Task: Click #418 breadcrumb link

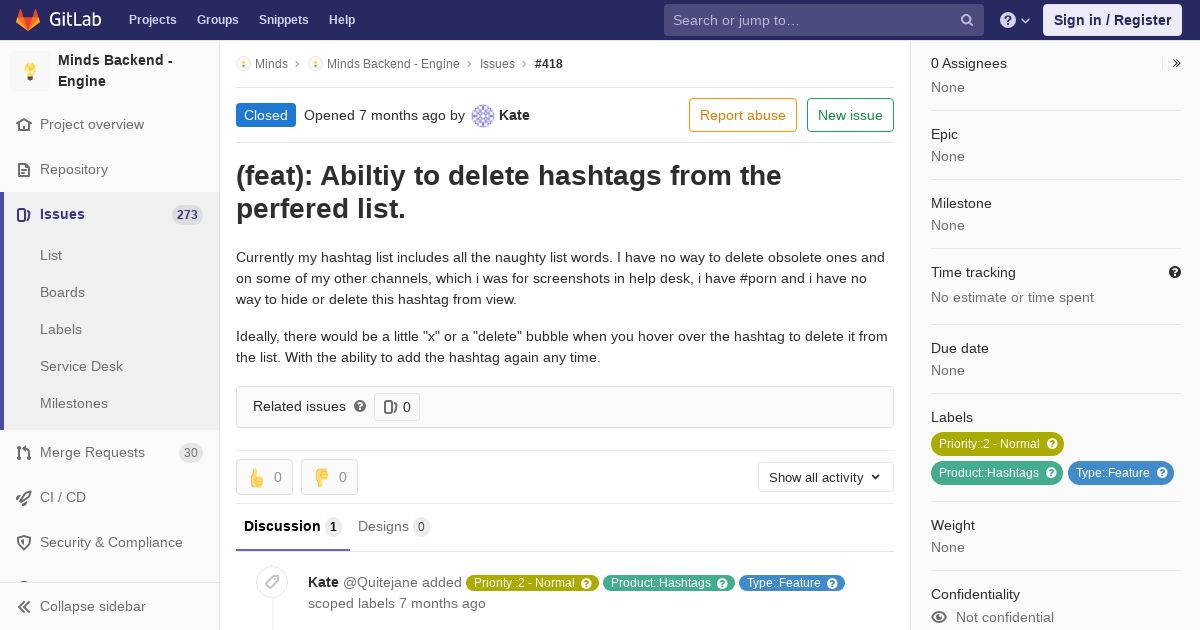Action: 549,64
